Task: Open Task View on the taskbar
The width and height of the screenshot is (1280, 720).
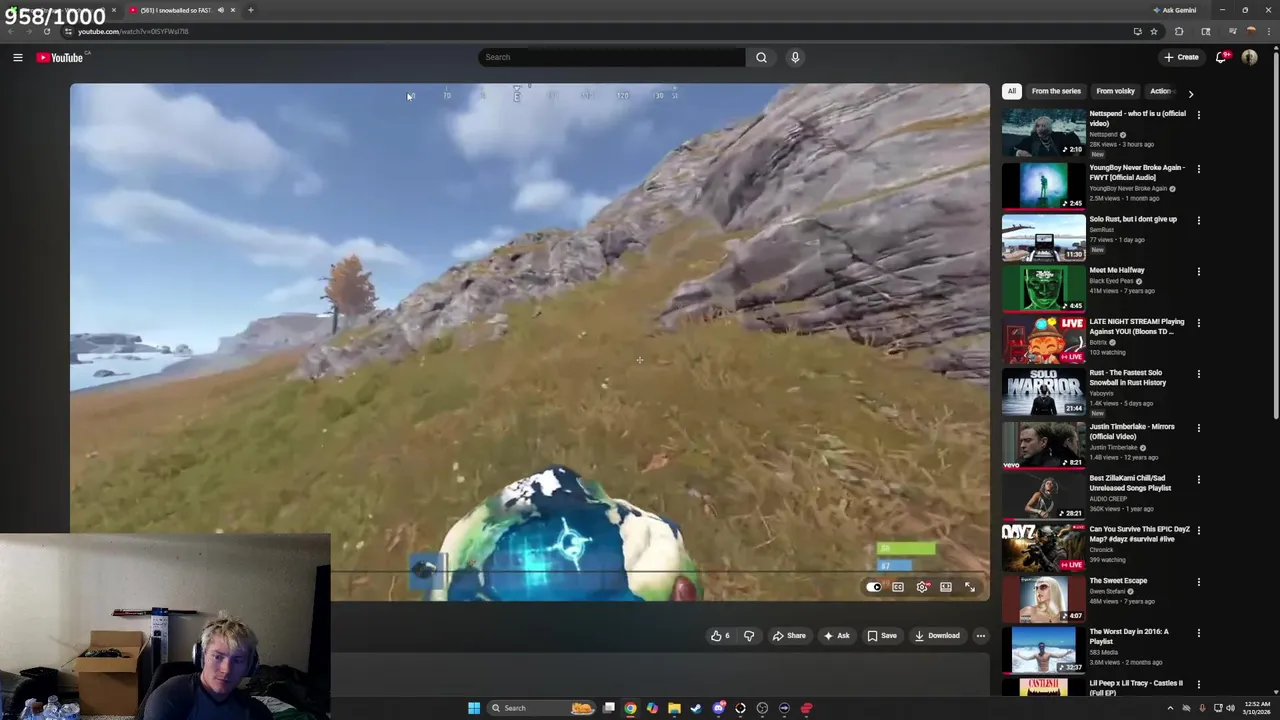Action: [608, 708]
